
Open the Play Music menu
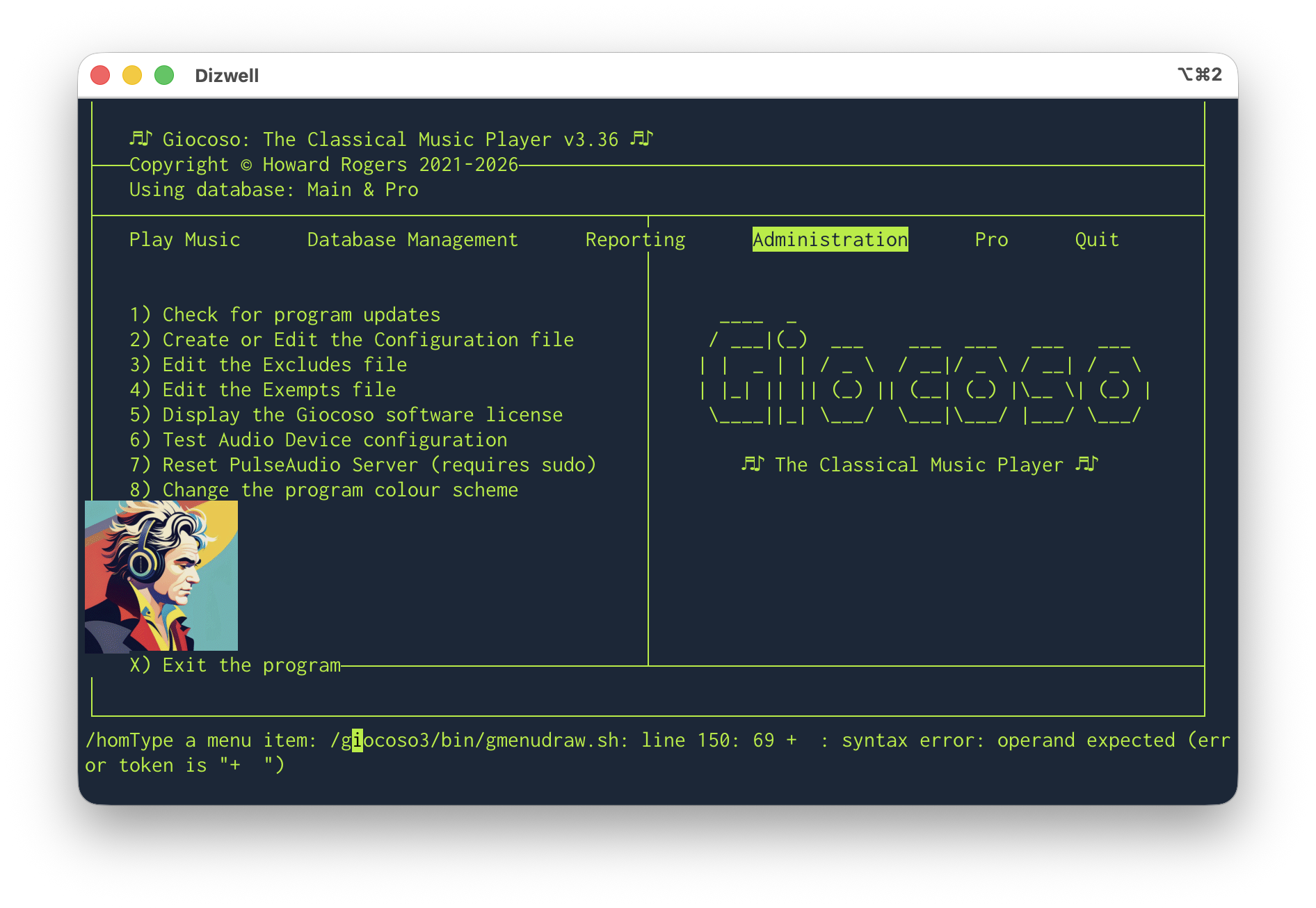(x=184, y=240)
